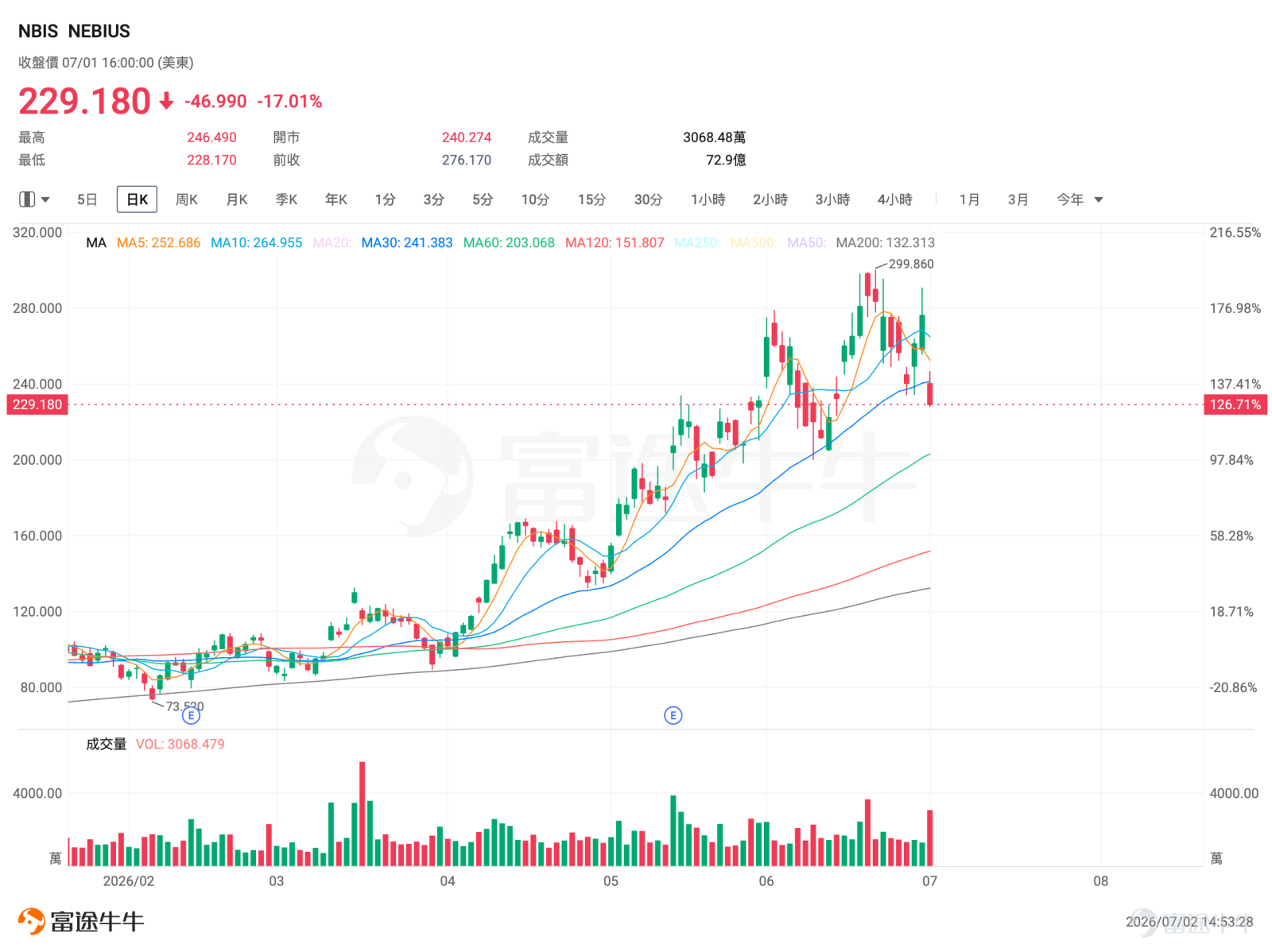Image resolution: width=1272 pixels, height=952 pixels.
Task: Open the dropdown arrow next to layout icon
Action: coord(45,199)
